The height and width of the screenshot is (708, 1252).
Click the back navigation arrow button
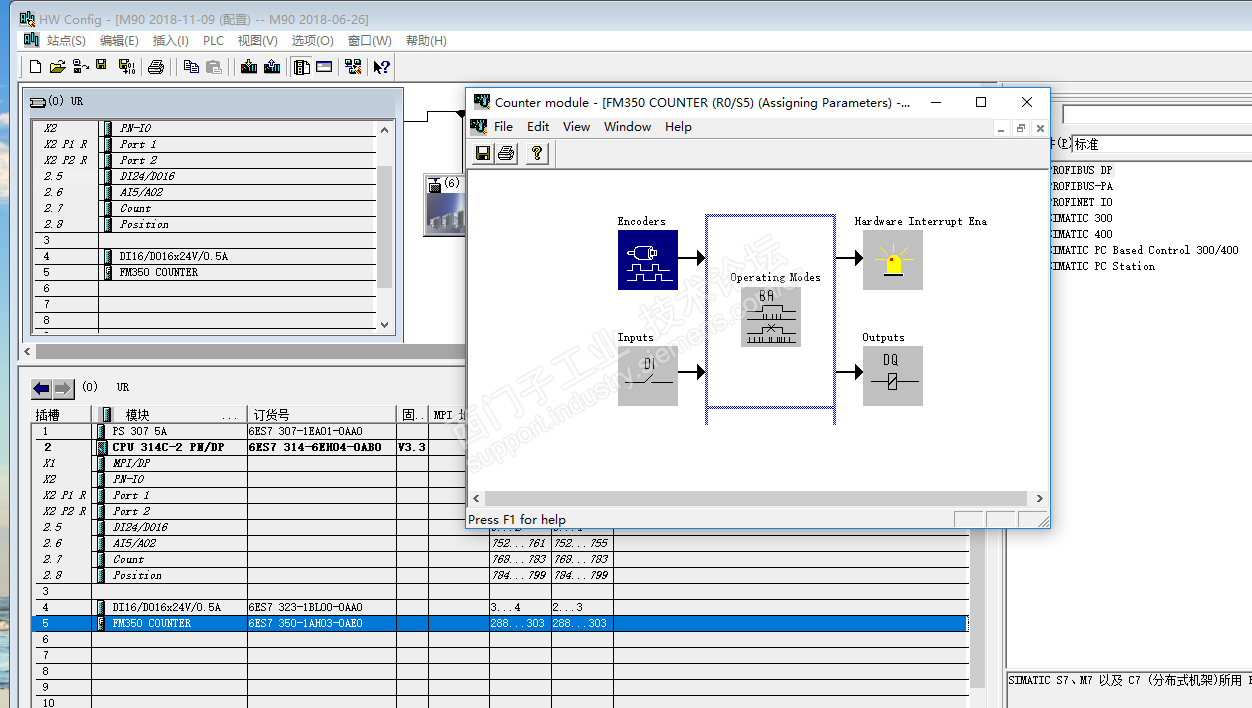pos(41,388)
